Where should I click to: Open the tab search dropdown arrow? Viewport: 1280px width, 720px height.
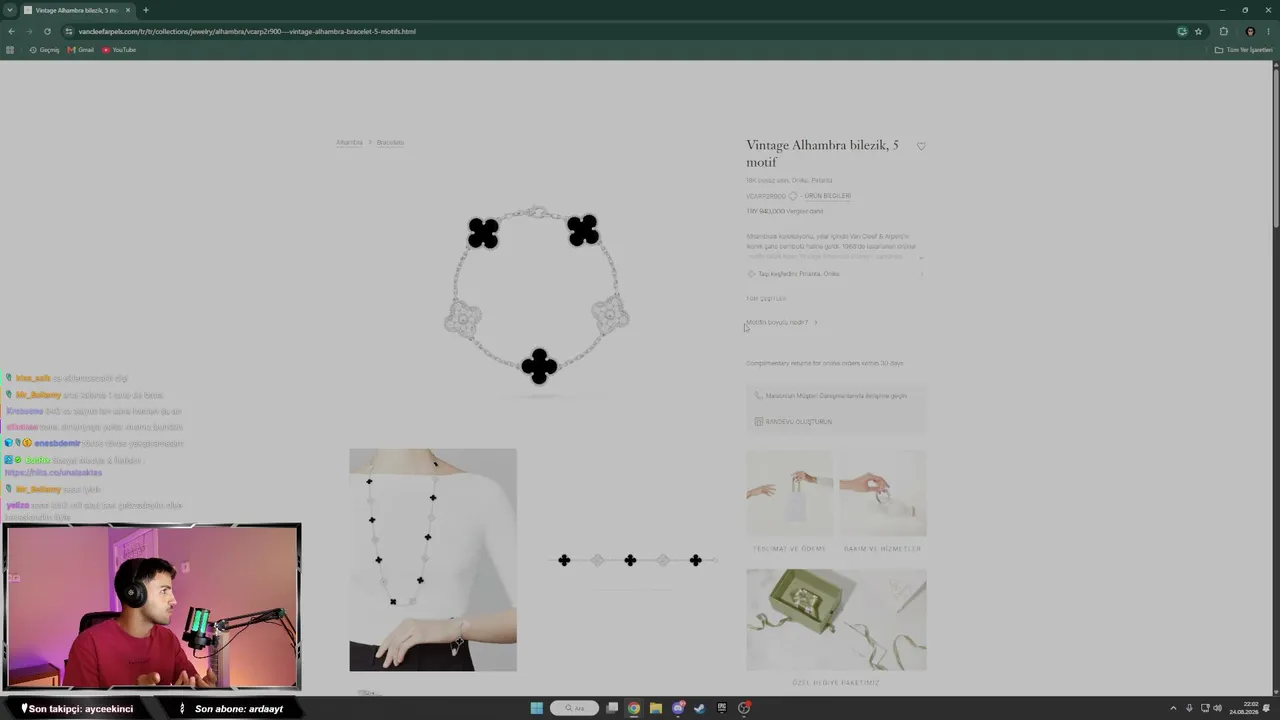9,10
